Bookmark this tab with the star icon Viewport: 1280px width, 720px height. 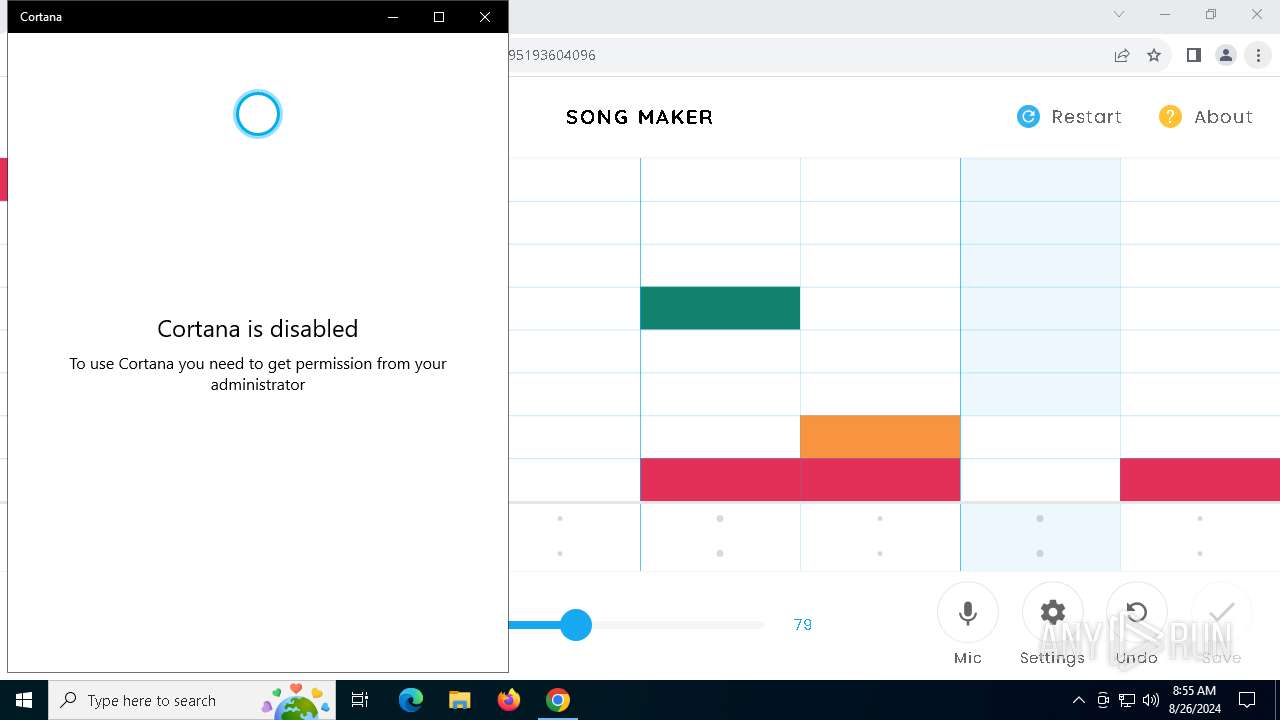(1154, 55)
